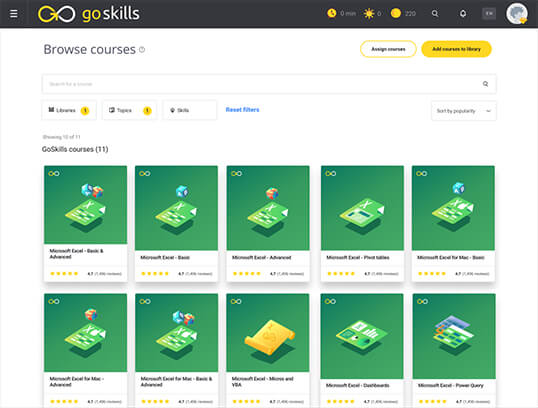The width and height of the screenshot is (538, 408).
Task: Open the Sort by popularity dropdown
Action: pyautogui.click(x=464, y=111)
